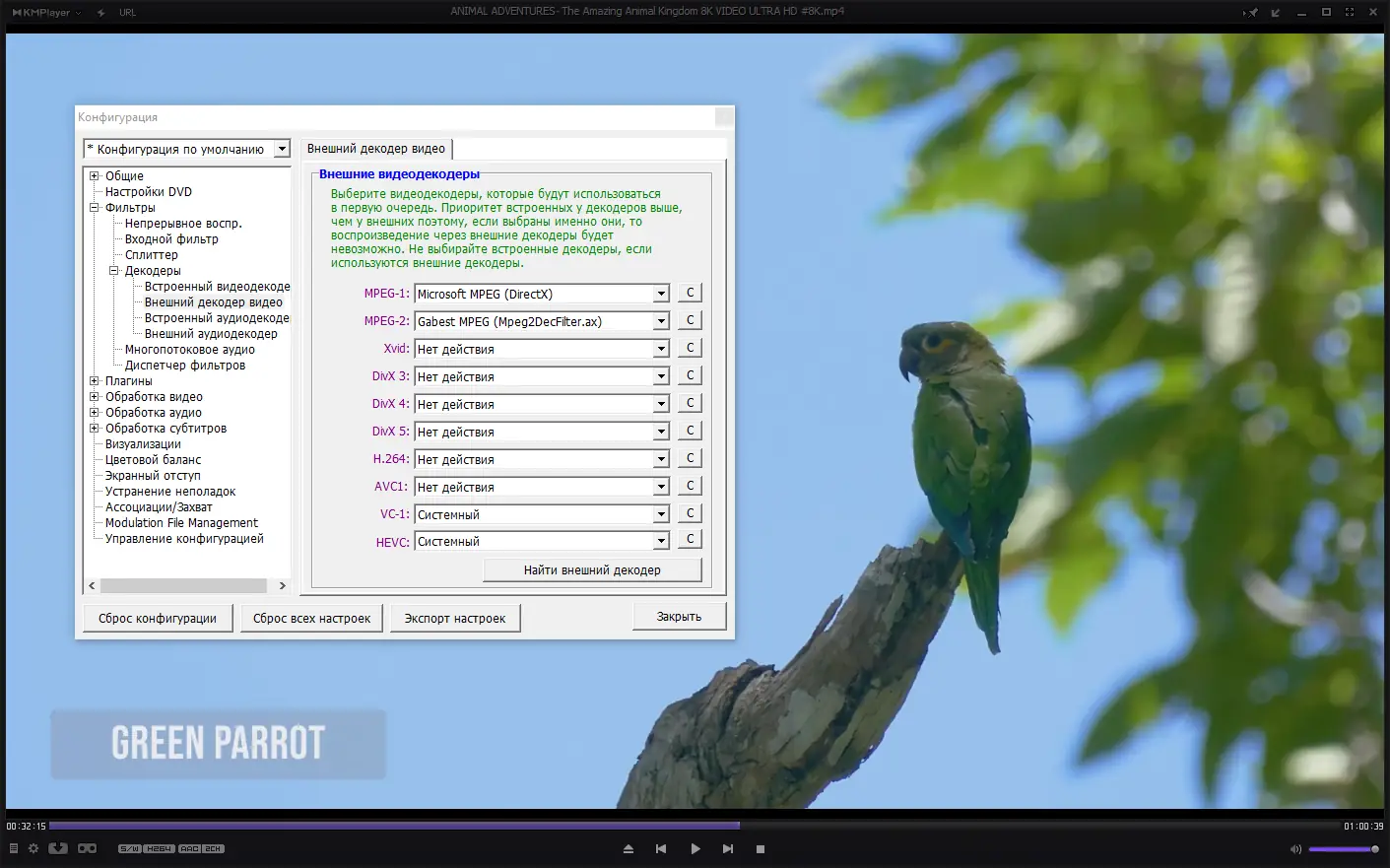The image size is (1390, 868).
Task: Select 'Входной фильтр' tree item
Action: pos(171,239)
